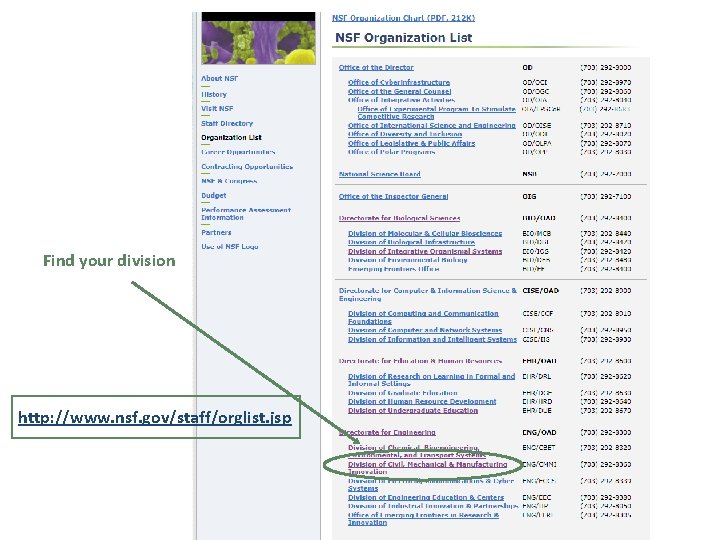Open Division of Environmental Biology link
This screenshot has width=720, height=540.
point(407,260)
